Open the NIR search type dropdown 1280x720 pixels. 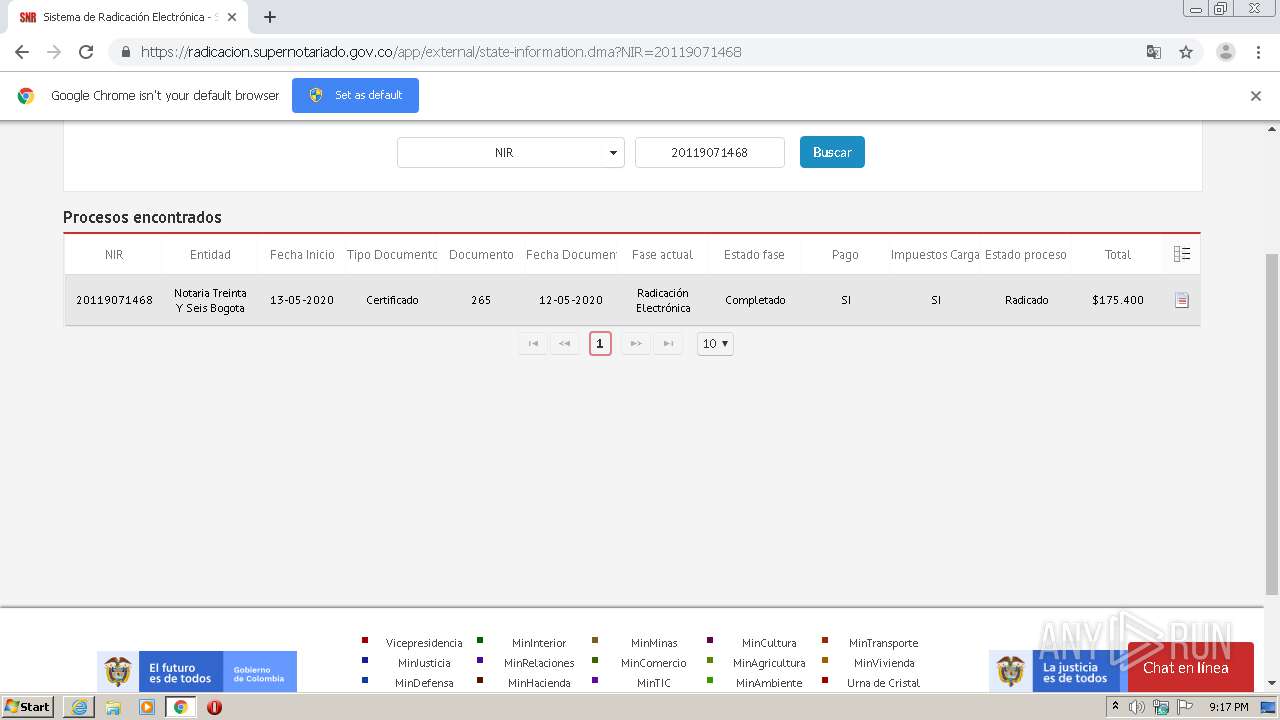coord(510,152)
